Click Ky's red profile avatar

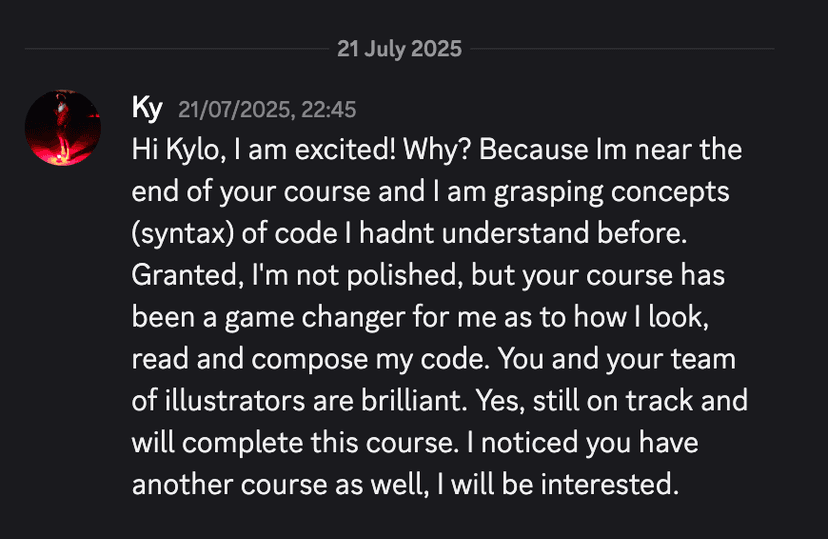pyautogui.click(x=62, y=127)
